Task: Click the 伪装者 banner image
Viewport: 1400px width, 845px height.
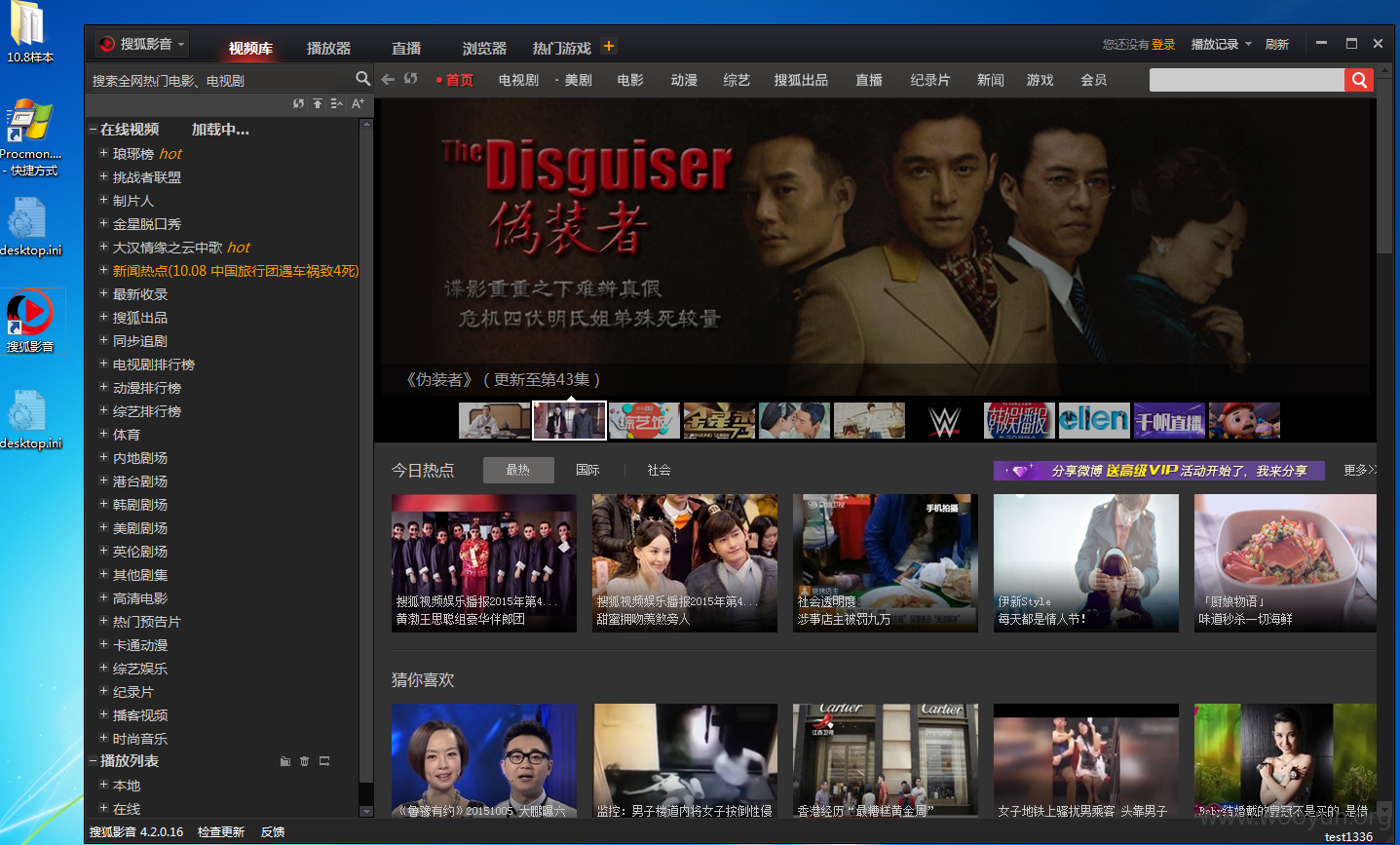Action: pos(877,247)
